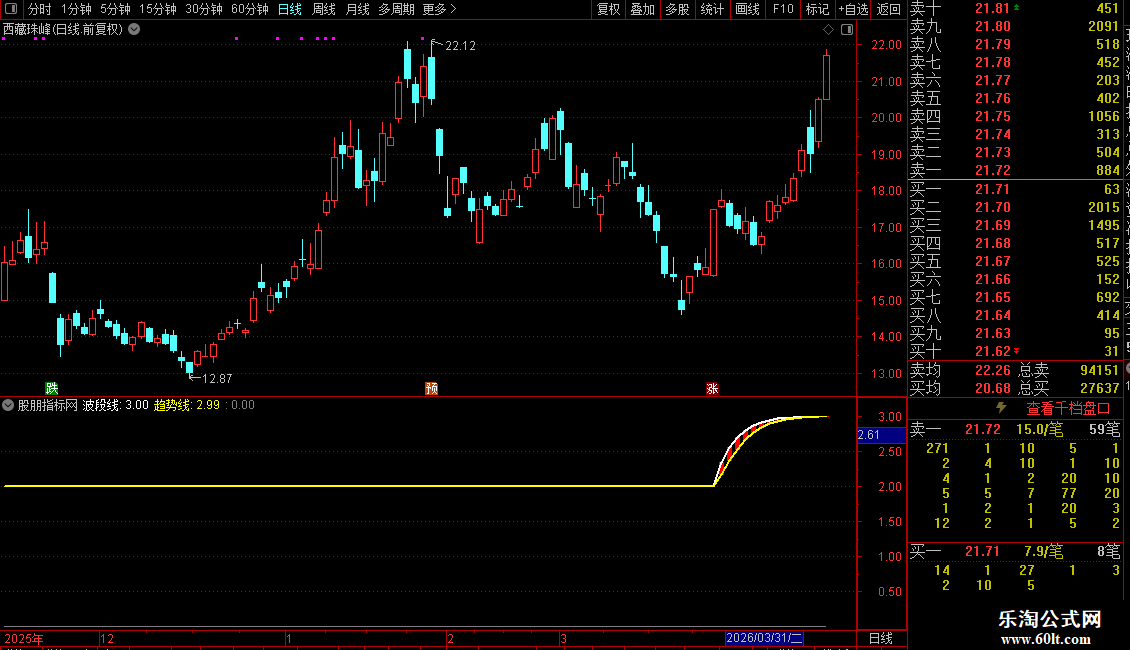This screenshot has width=1130, height=650.
Task: Switch to 月线 monthly chart
Action: click(x=357, y=9)
